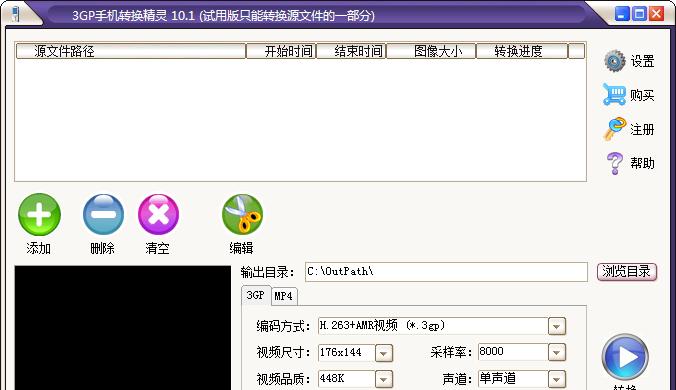Click the 输出目录 path input field
The width and height of the screenshot is (676, 390).
pos(446,271)
